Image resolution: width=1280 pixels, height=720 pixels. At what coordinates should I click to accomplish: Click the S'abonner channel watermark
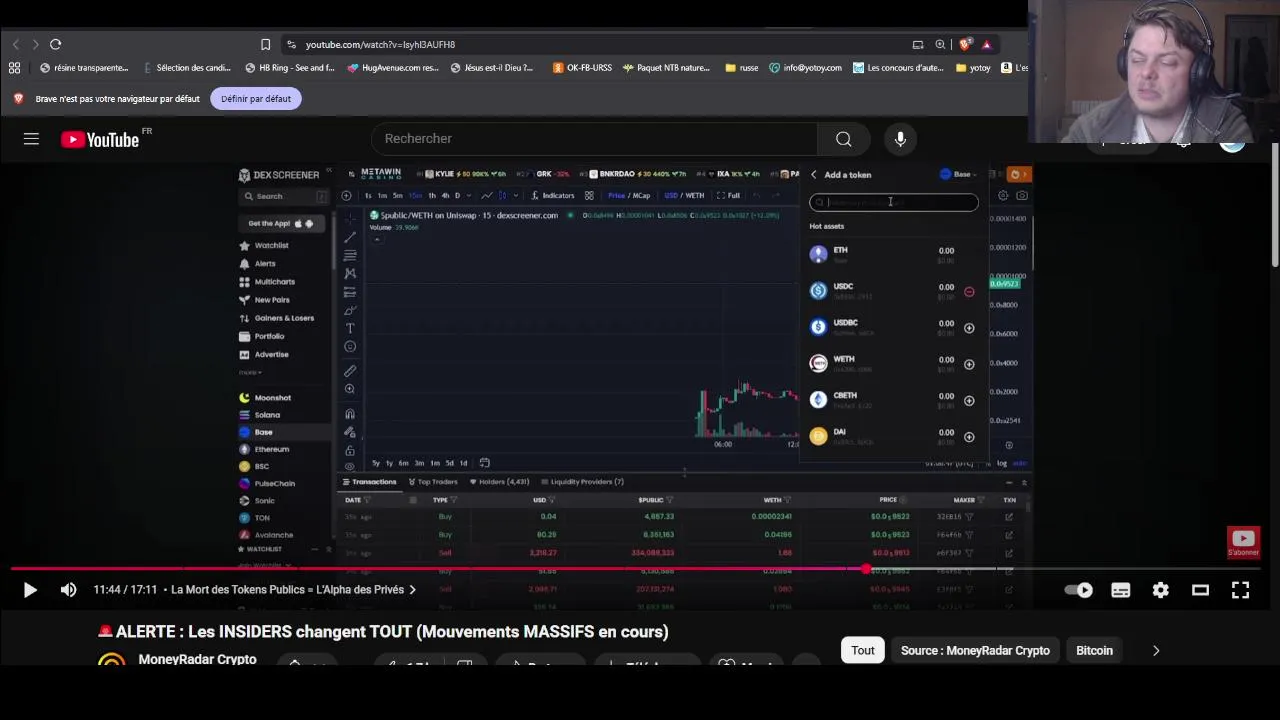click(x=1243, y=542)
